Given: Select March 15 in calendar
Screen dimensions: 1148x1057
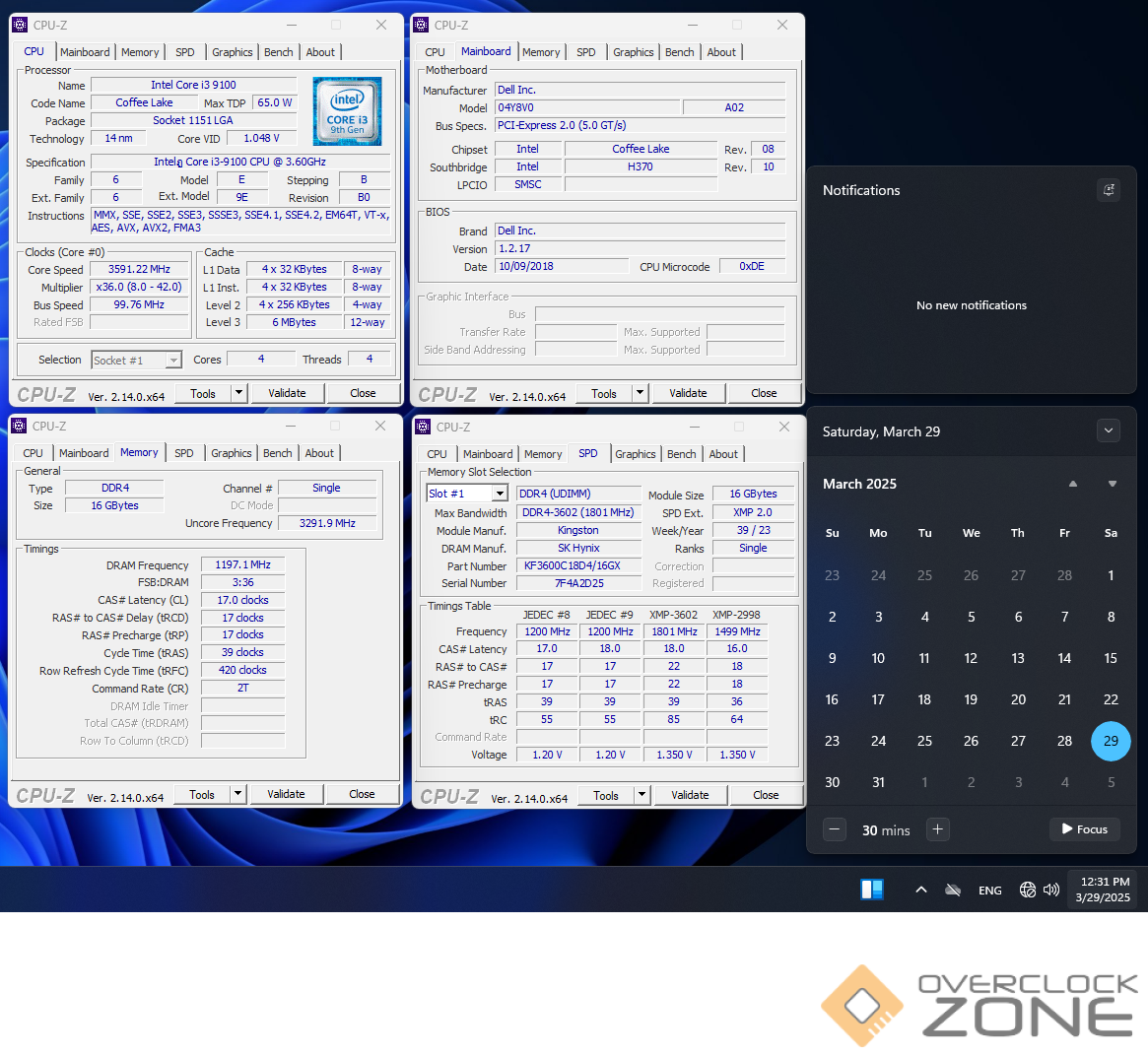Looking at the screenshot, I should click(x=1111, y=658).
